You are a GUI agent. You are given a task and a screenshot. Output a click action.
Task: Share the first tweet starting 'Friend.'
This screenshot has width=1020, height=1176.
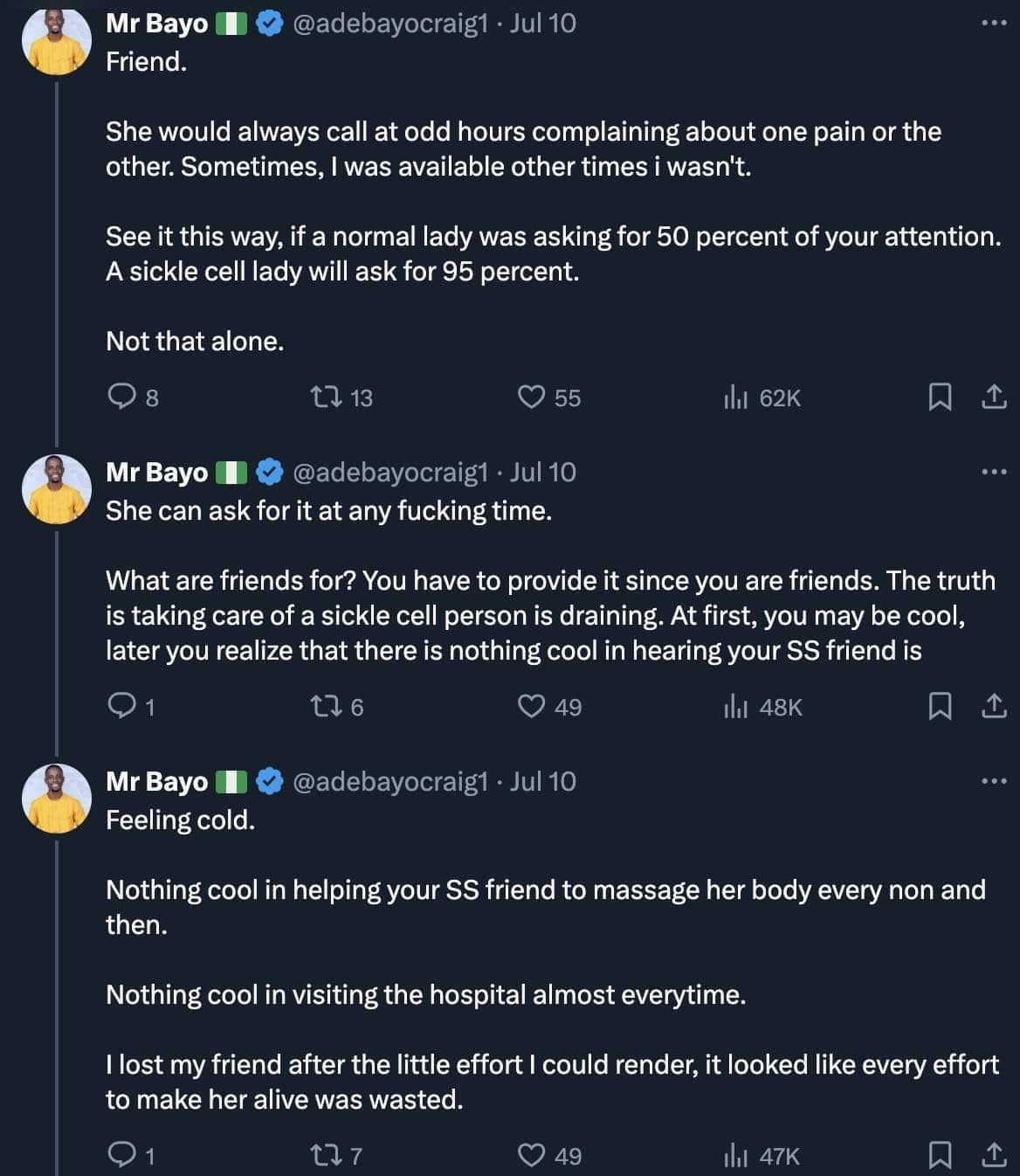tap(994, 398)
